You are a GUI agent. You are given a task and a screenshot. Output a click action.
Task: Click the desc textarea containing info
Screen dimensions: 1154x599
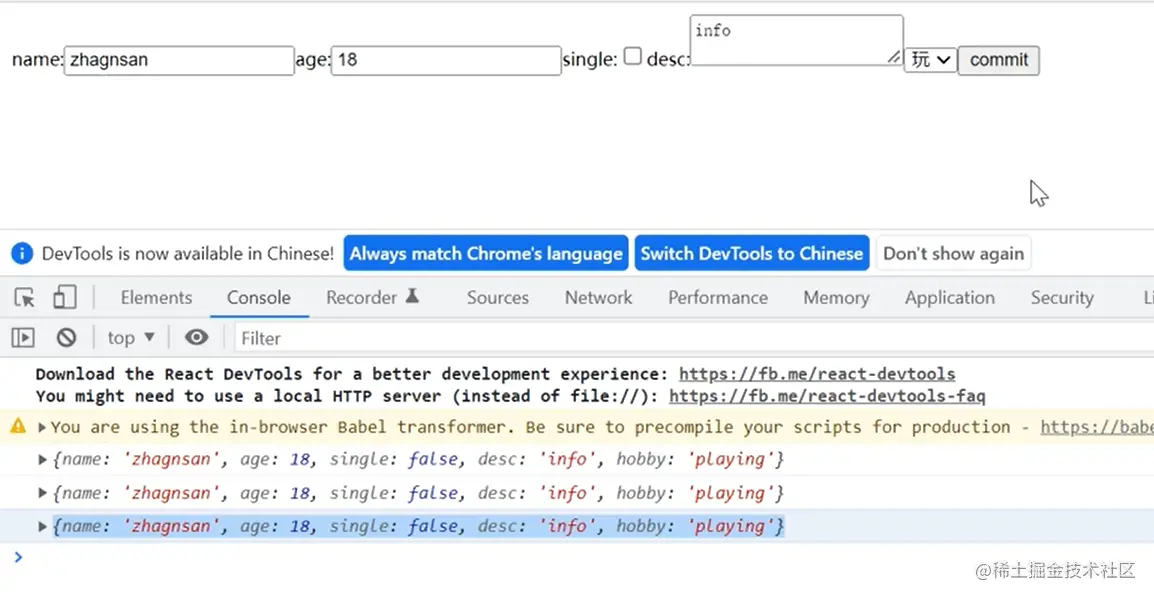tap(796, 40)
